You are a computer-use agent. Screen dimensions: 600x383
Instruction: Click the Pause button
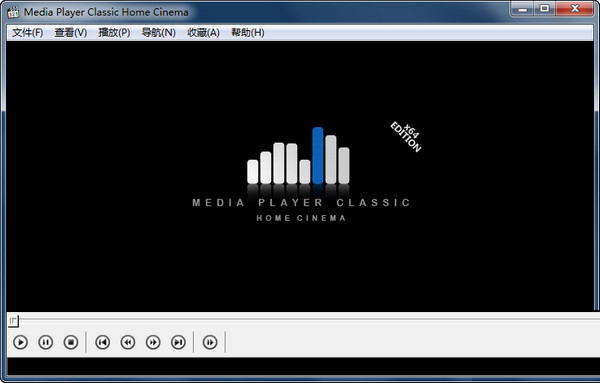46,342
